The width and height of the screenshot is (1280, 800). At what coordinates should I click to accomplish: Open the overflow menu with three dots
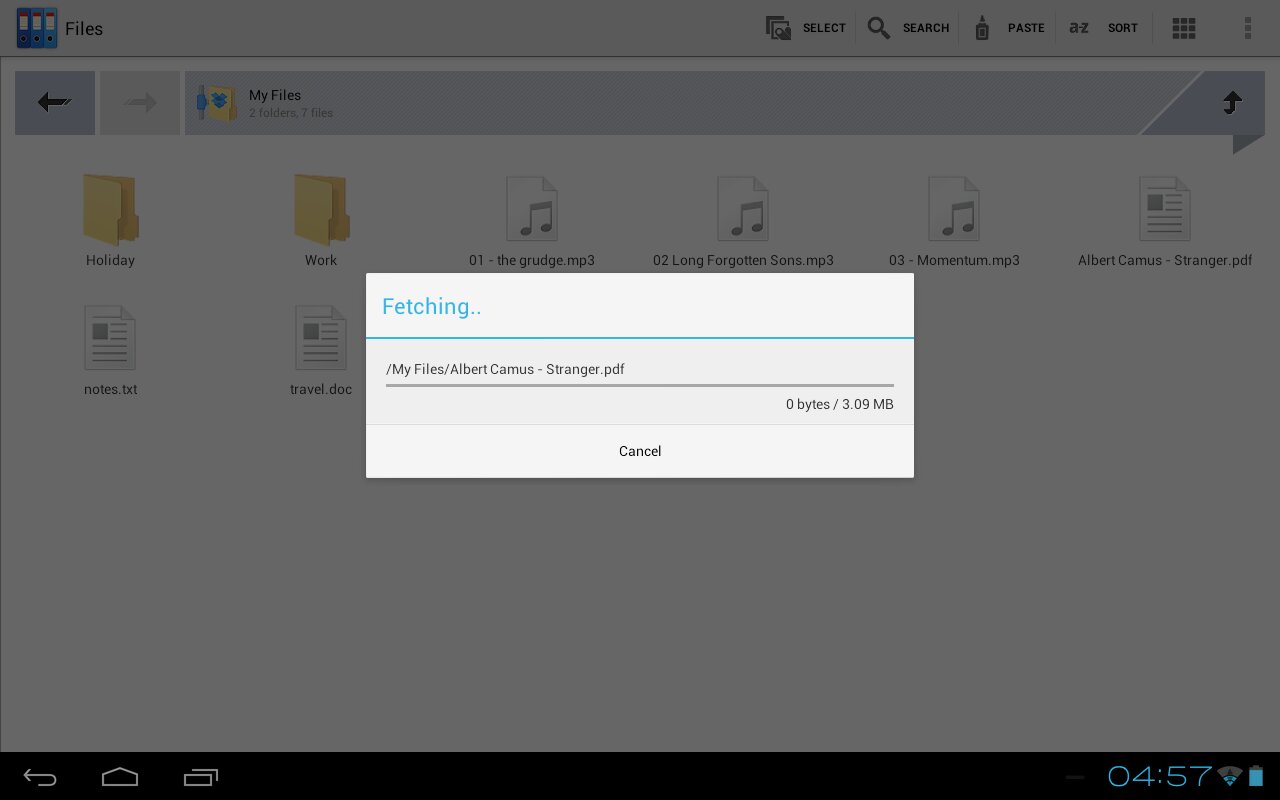point(1248,28)
